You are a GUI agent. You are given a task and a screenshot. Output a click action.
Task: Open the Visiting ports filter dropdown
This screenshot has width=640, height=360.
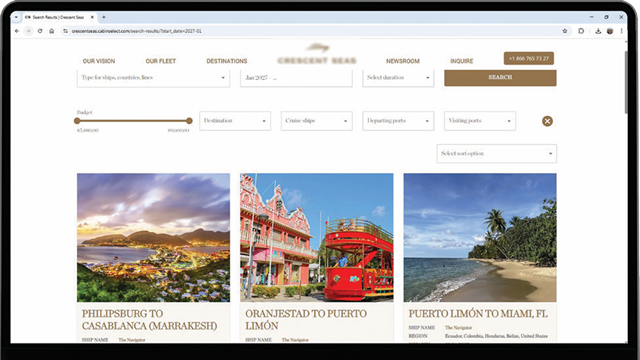tap(480, 121)
